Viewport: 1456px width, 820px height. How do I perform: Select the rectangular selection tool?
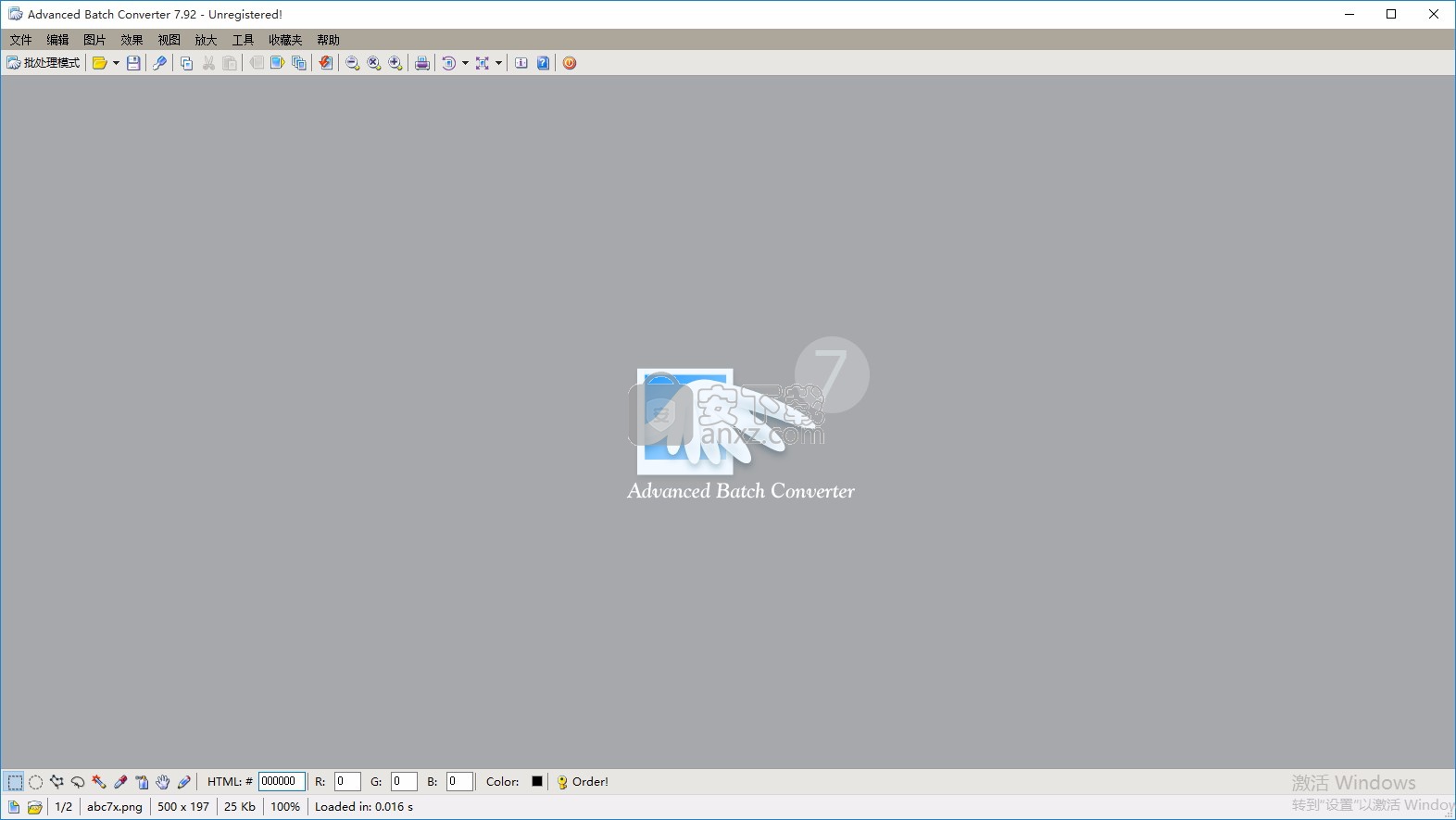tap(15, 782)
